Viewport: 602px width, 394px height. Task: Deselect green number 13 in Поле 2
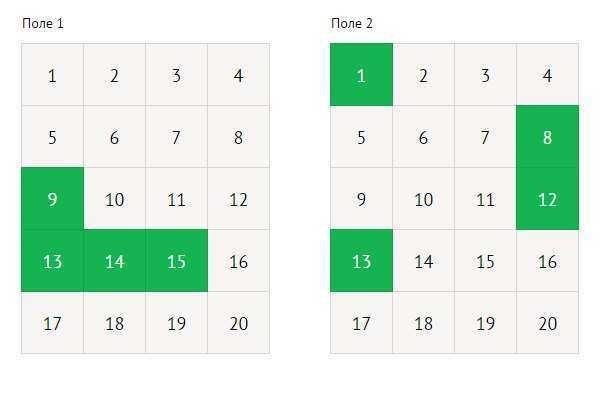pos(361,261)
